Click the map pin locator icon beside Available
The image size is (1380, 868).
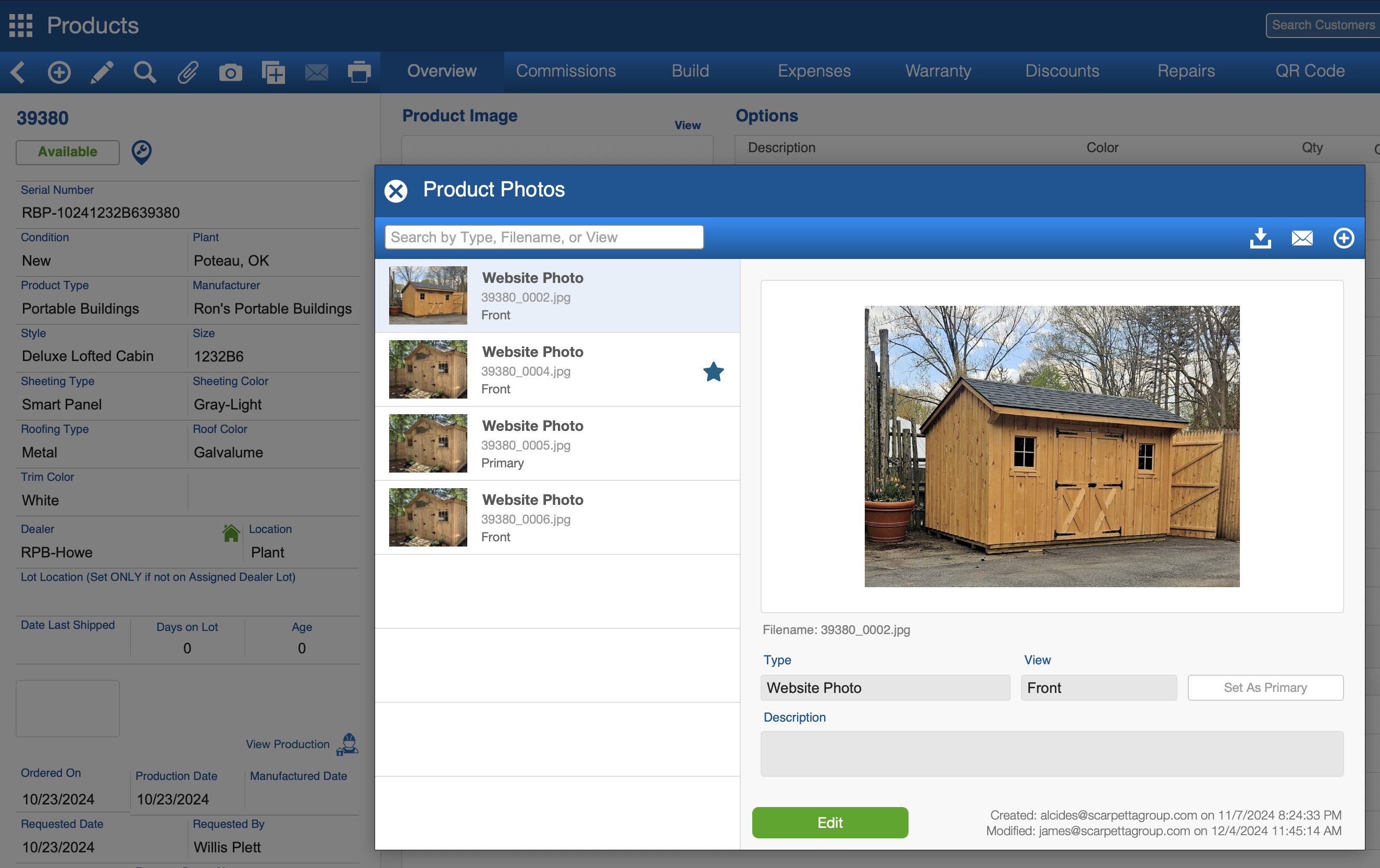click(x=142, y=152)
